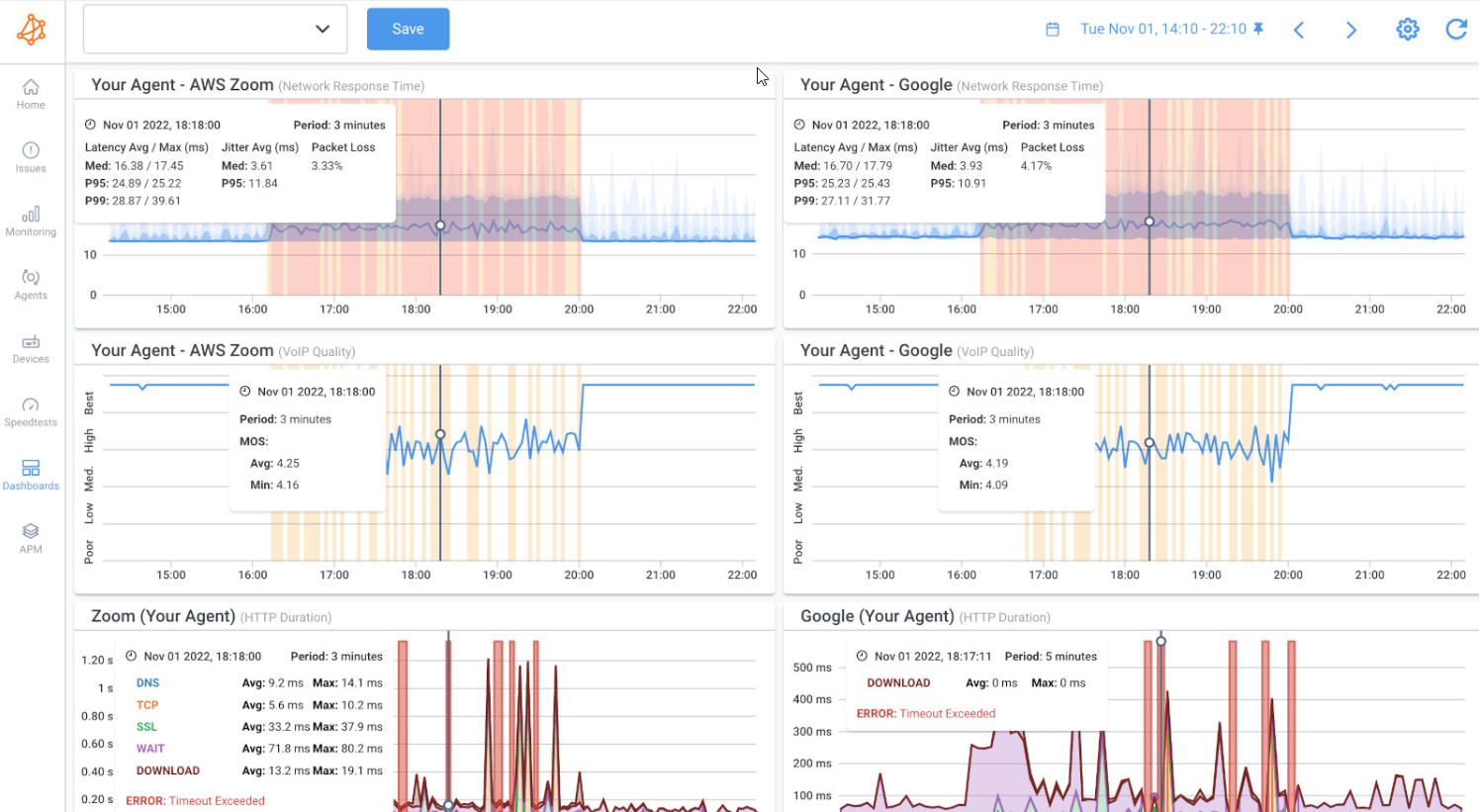1479x812 pixels.
Task: Select the Agents icon in the sidebar
Action: pyautogui.click(x=31, y=285)
